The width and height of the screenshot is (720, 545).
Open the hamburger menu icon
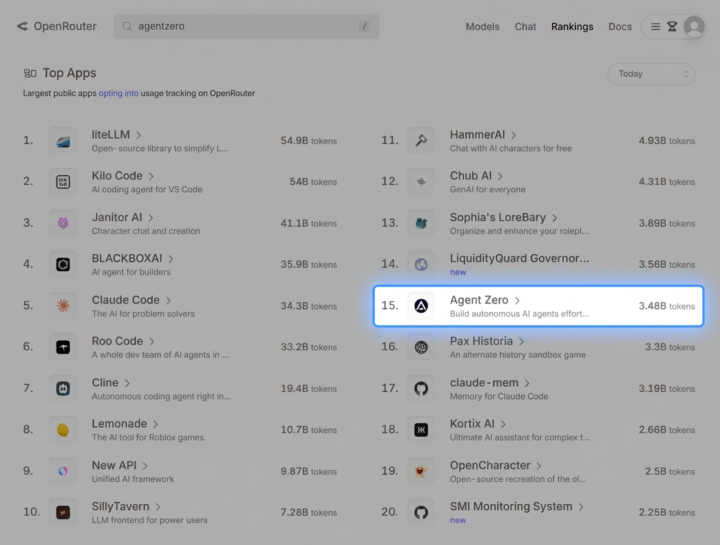click(655, 27)
